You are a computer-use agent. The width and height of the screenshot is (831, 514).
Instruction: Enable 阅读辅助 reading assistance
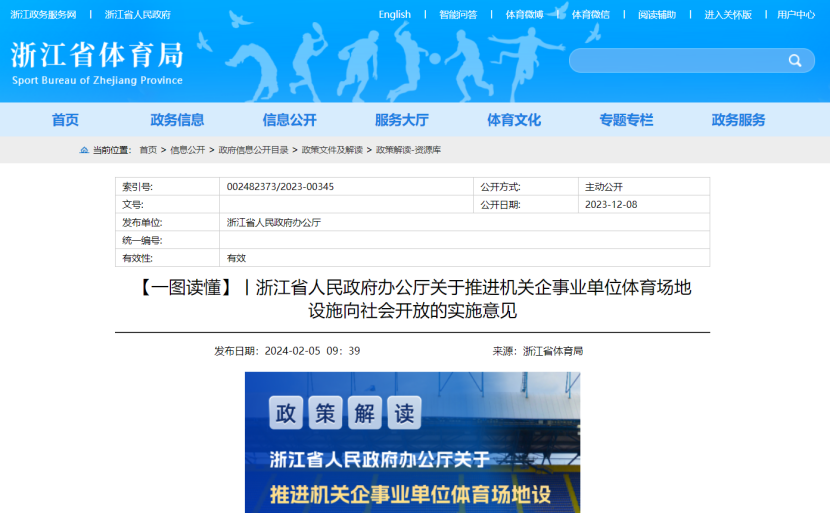pos(657,15)
